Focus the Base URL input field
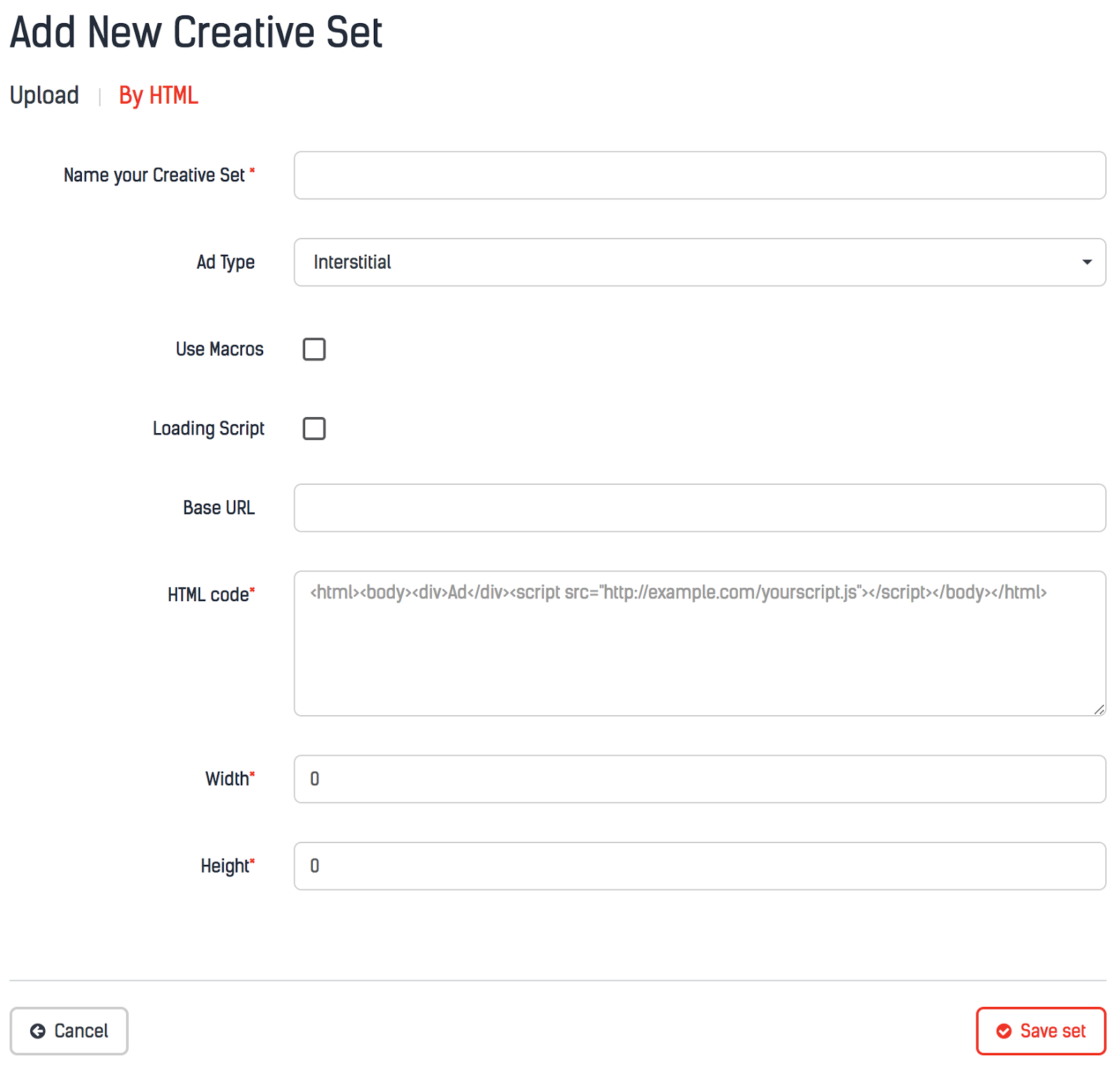The height and width of the screenshot is (1065, 1120). (x=699, y=508)
